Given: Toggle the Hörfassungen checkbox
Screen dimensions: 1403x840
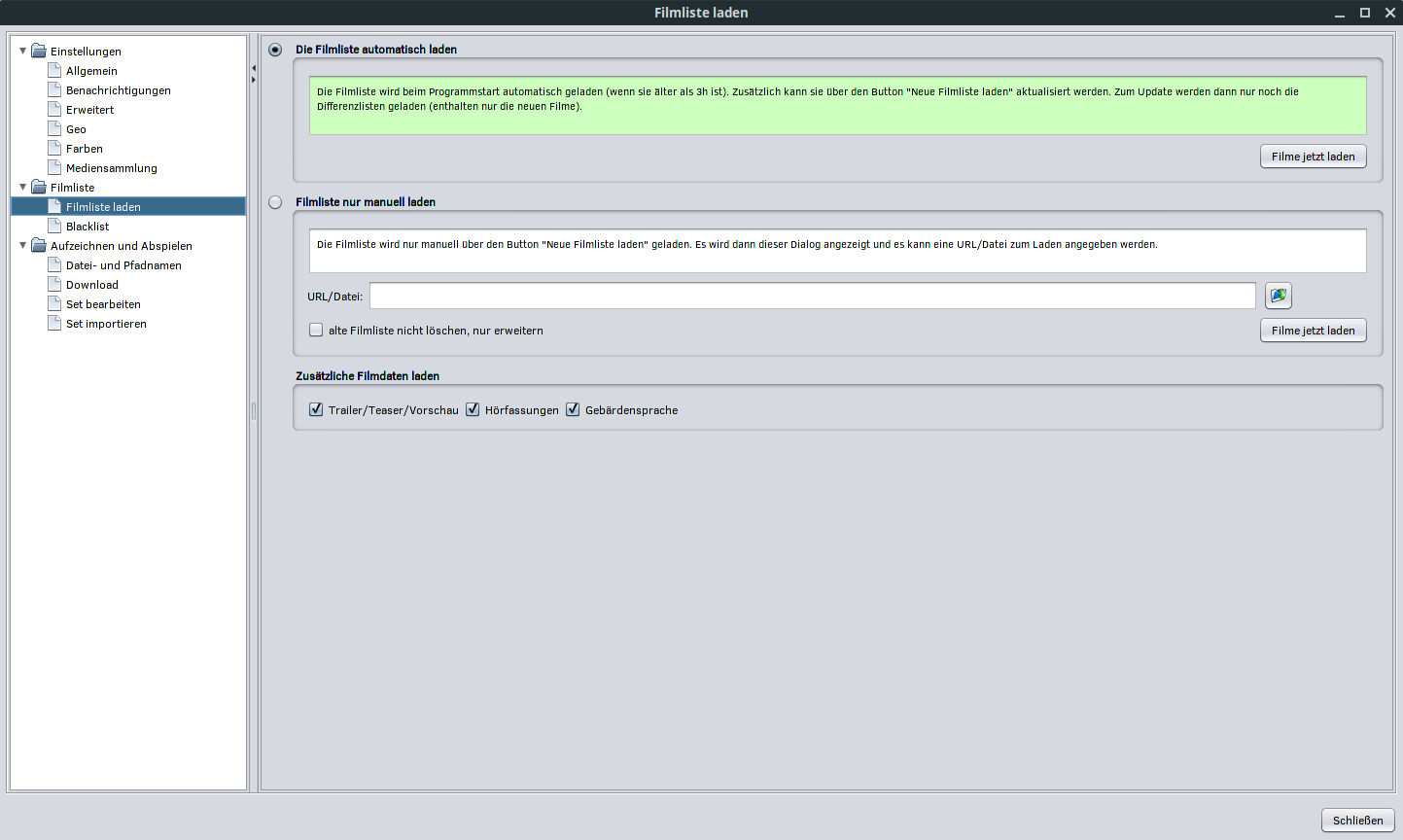Looking at the screenshot, I should tap(473, 410).
